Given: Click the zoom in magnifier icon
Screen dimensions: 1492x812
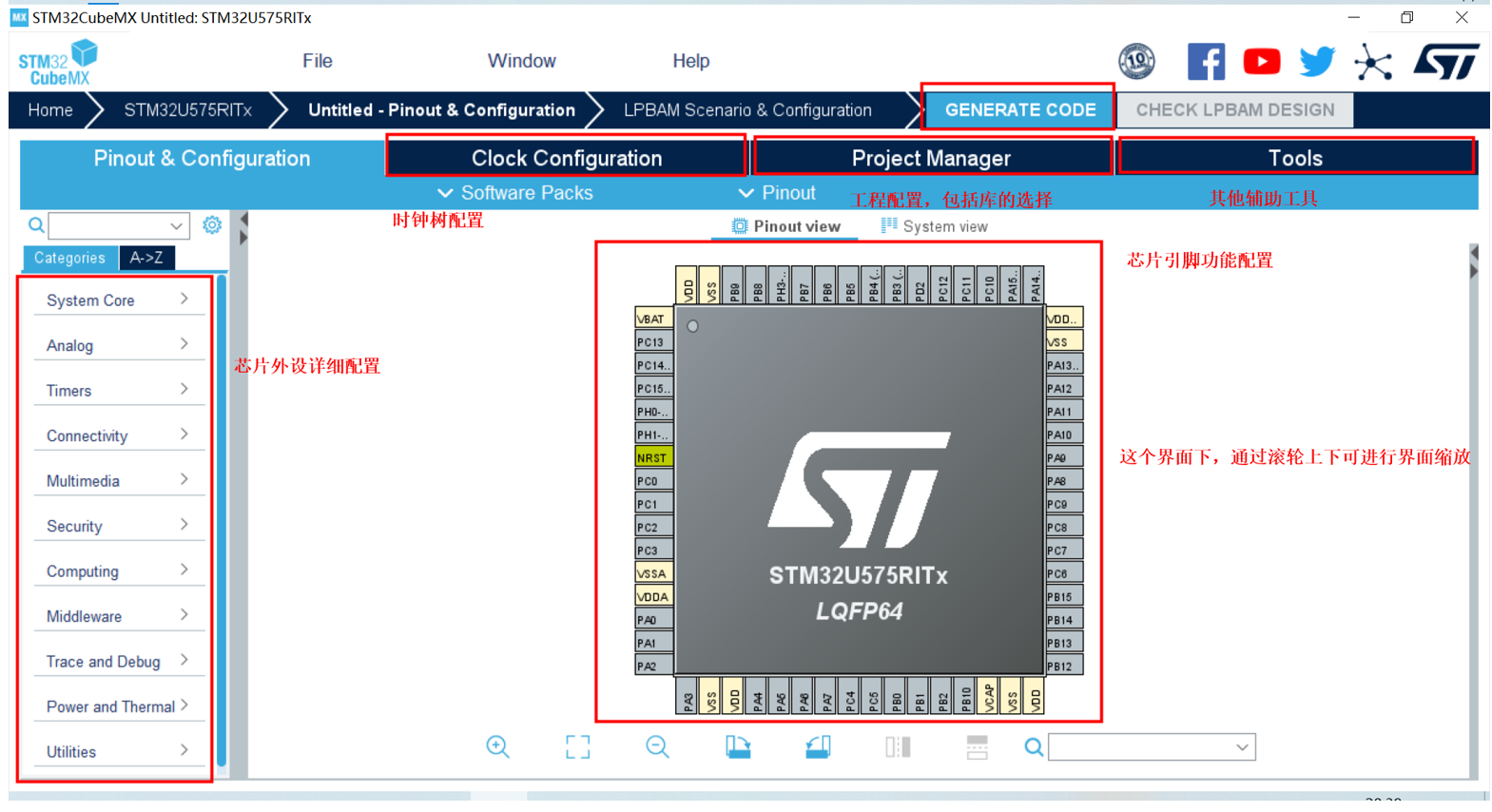Looking at the screenshot, I should coord(497,747).
